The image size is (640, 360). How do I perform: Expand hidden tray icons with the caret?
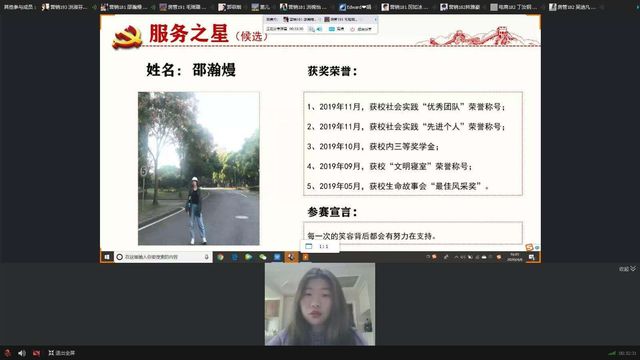point(456,257)
